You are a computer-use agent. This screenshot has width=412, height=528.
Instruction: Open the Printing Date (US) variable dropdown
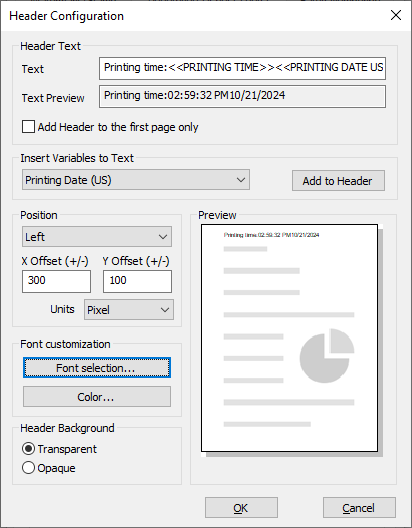pyautogui.click(x=136, y=180)
